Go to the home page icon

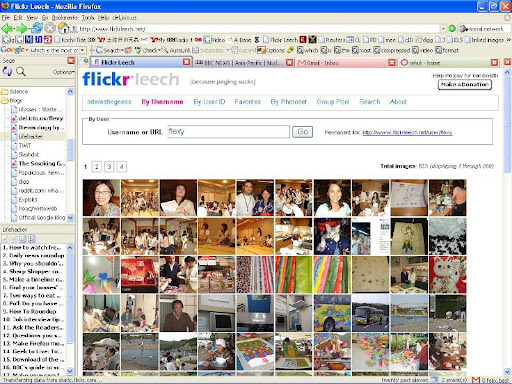[x=63, y=28]
